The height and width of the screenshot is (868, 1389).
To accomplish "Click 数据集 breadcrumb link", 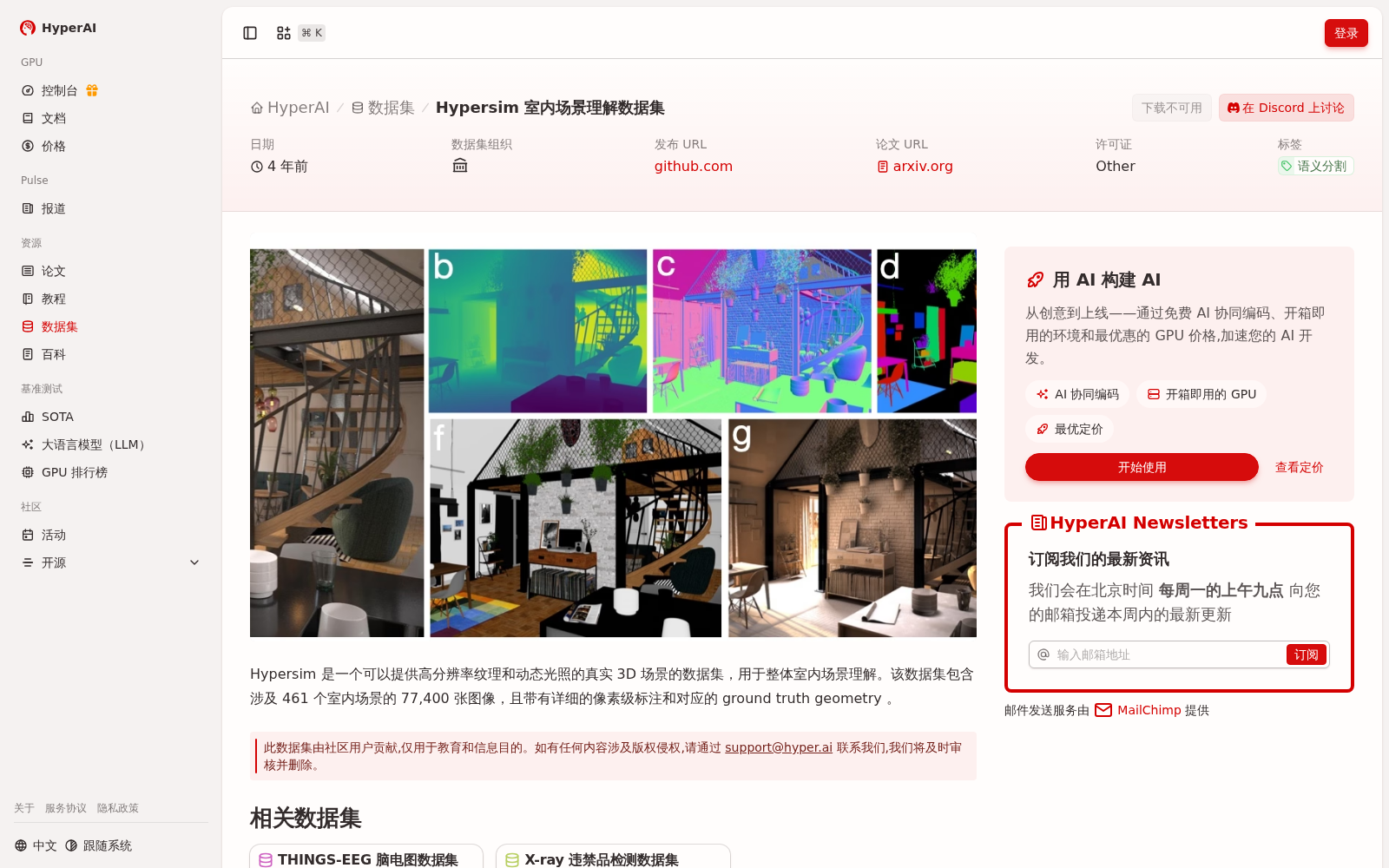I will point(383,108).
